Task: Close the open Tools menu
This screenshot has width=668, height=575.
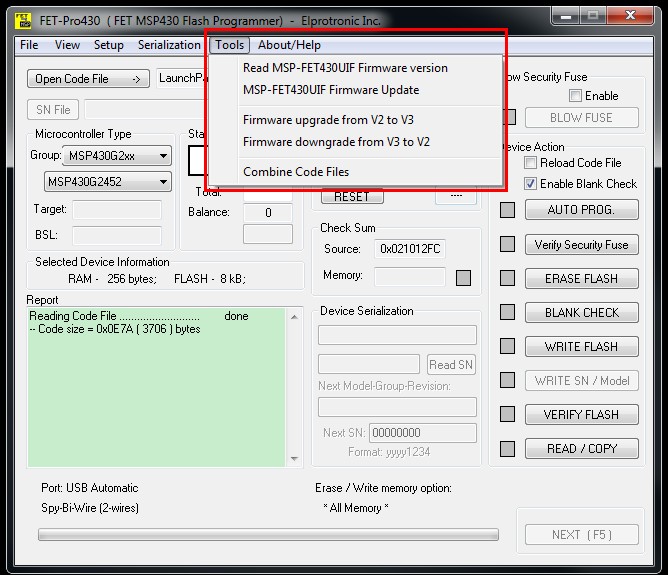Action: (229, 45)
